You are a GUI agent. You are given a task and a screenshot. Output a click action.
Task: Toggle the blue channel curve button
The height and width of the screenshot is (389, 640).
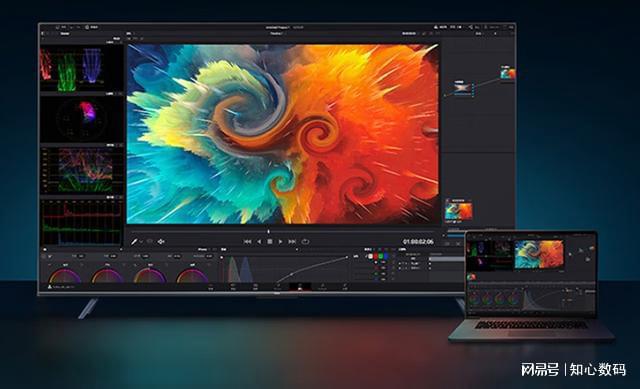tap(386, 256)
